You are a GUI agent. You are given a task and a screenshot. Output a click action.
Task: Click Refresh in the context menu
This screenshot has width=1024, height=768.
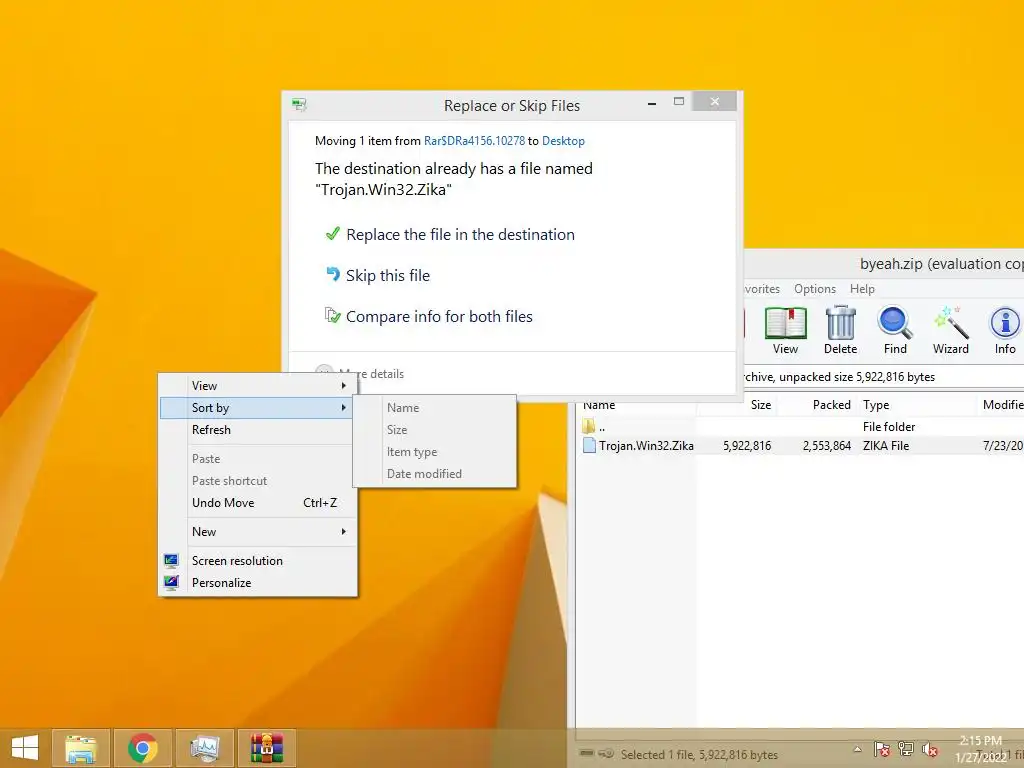[x=257, y=430]
